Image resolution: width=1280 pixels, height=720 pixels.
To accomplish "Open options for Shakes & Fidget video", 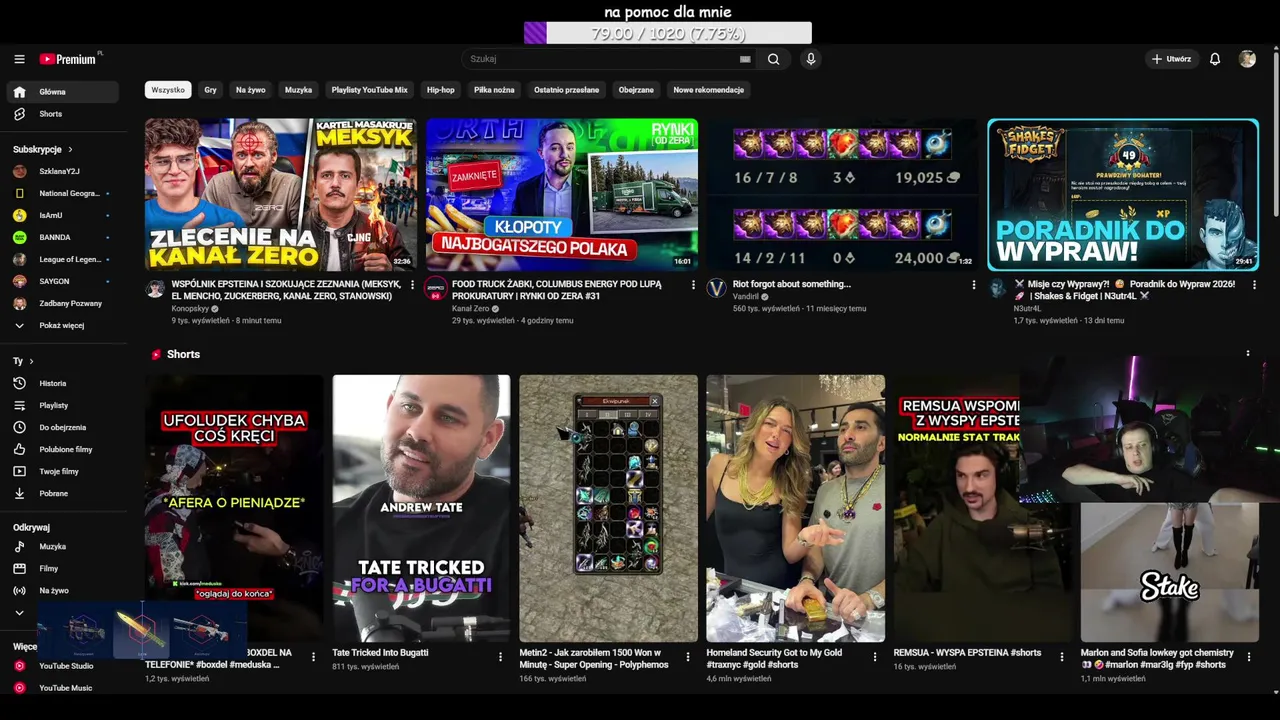I will [1254, 285].
